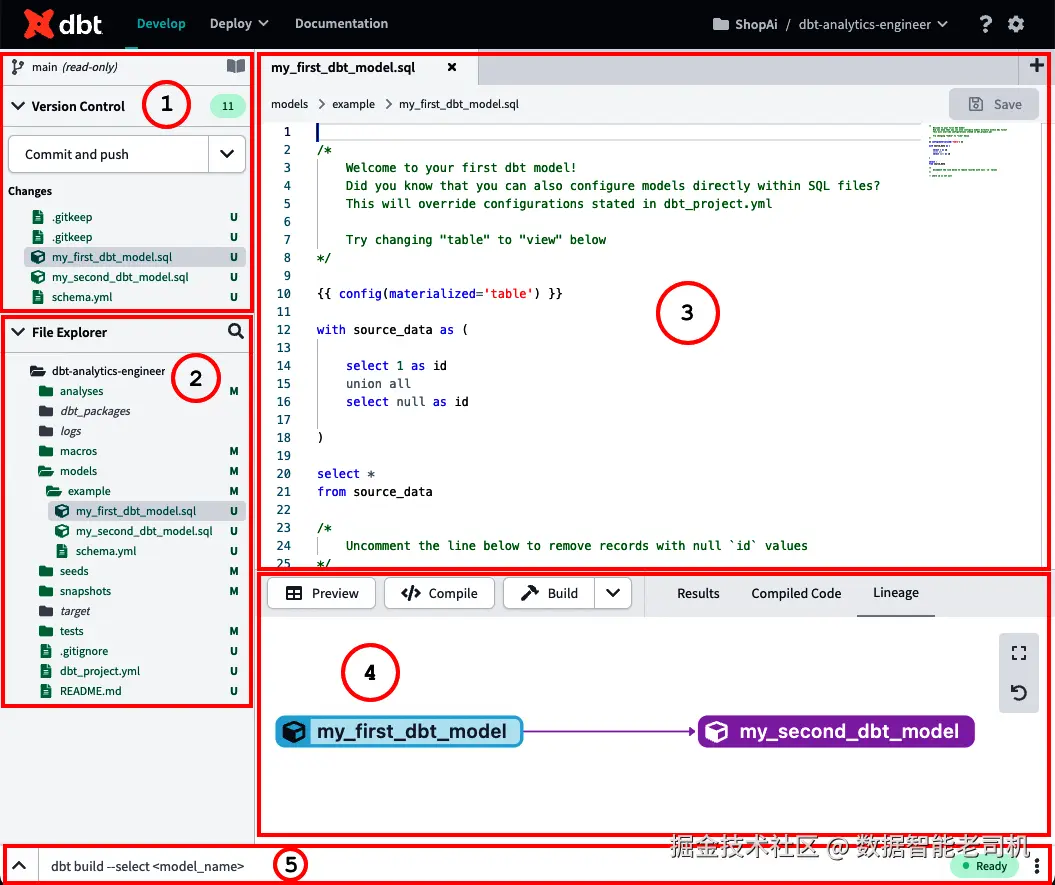Click the Commit and push button
The height and width of the screenshot is (885, 1055).
pyautogui.click(x=108, y=154)
